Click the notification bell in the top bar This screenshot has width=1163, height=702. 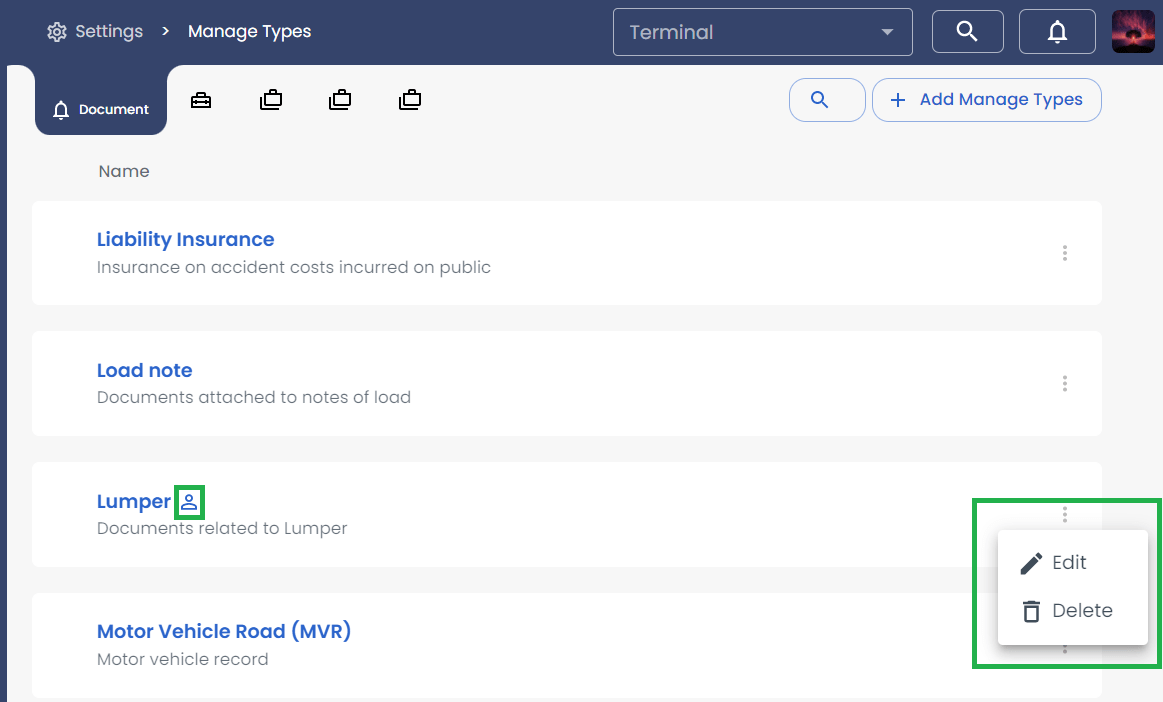1057,31
